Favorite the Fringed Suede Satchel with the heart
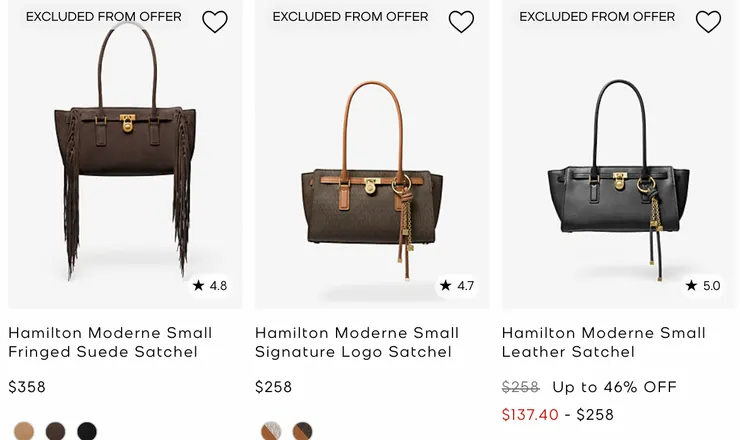This screenshot has width=740, height=440. point(215,21)
